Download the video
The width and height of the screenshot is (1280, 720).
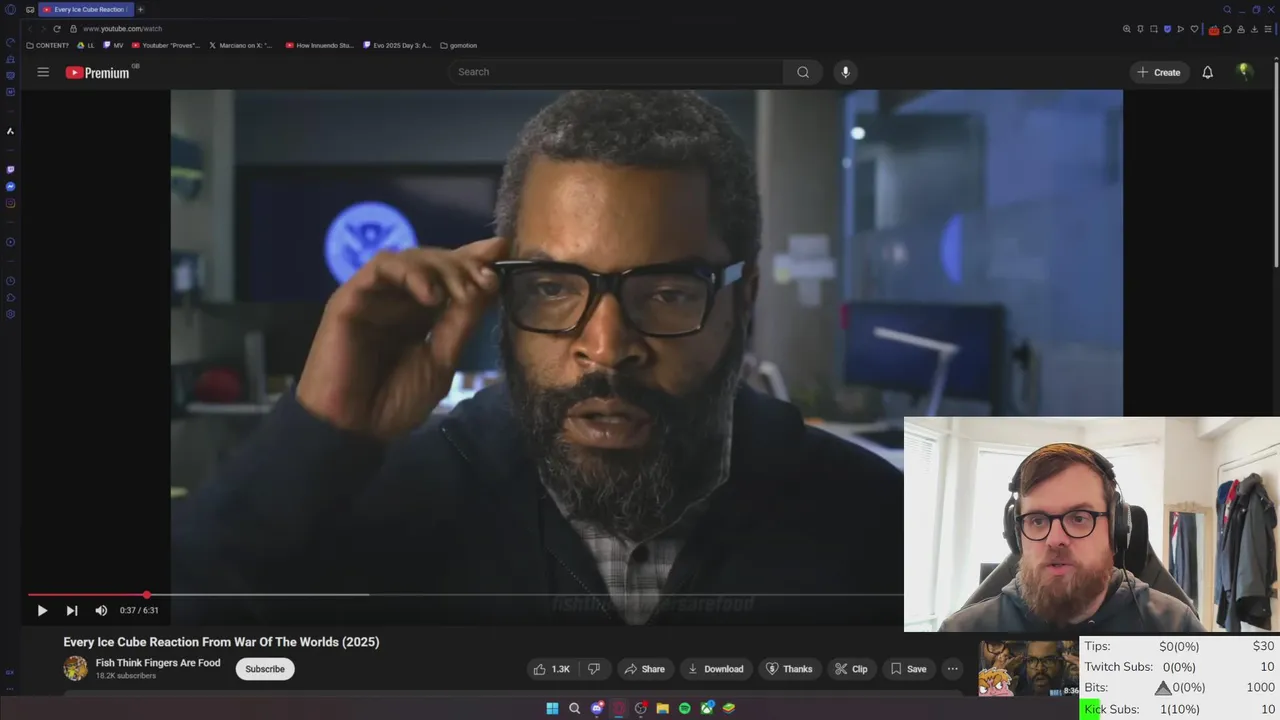715,669
